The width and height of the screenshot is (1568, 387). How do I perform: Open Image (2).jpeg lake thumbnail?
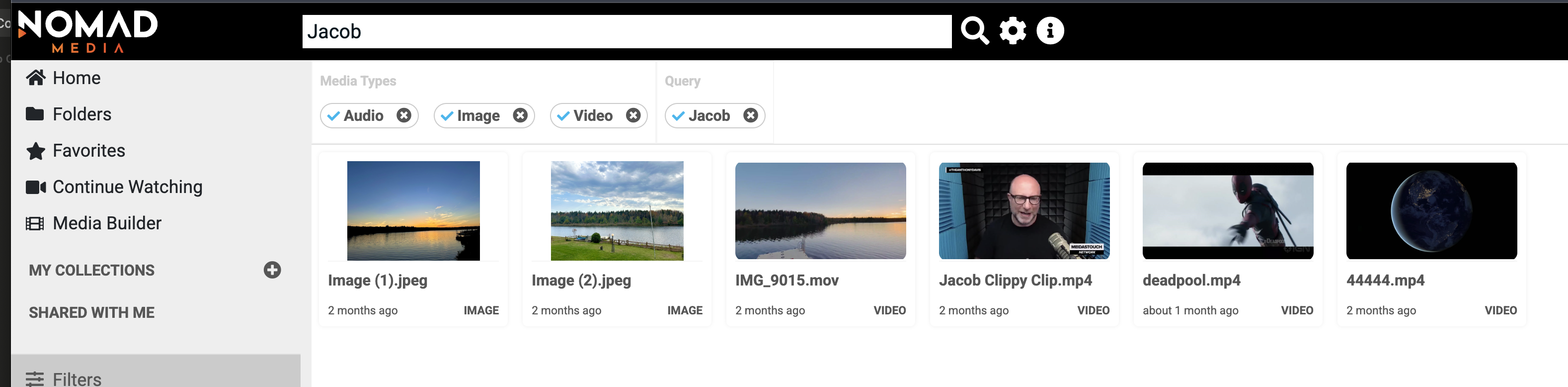[617, 211]
